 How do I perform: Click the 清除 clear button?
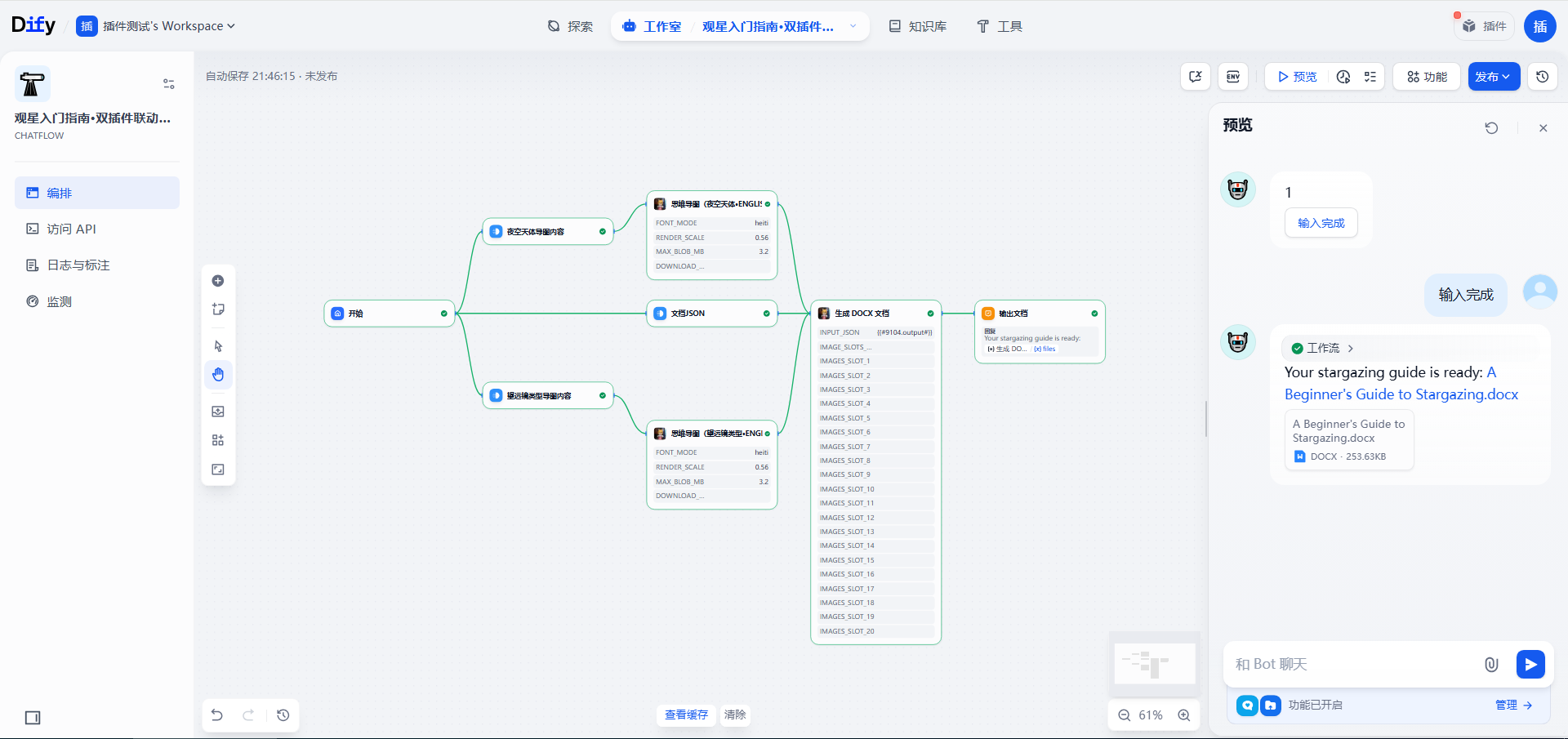pyautogui.click(x=735, y=715)
